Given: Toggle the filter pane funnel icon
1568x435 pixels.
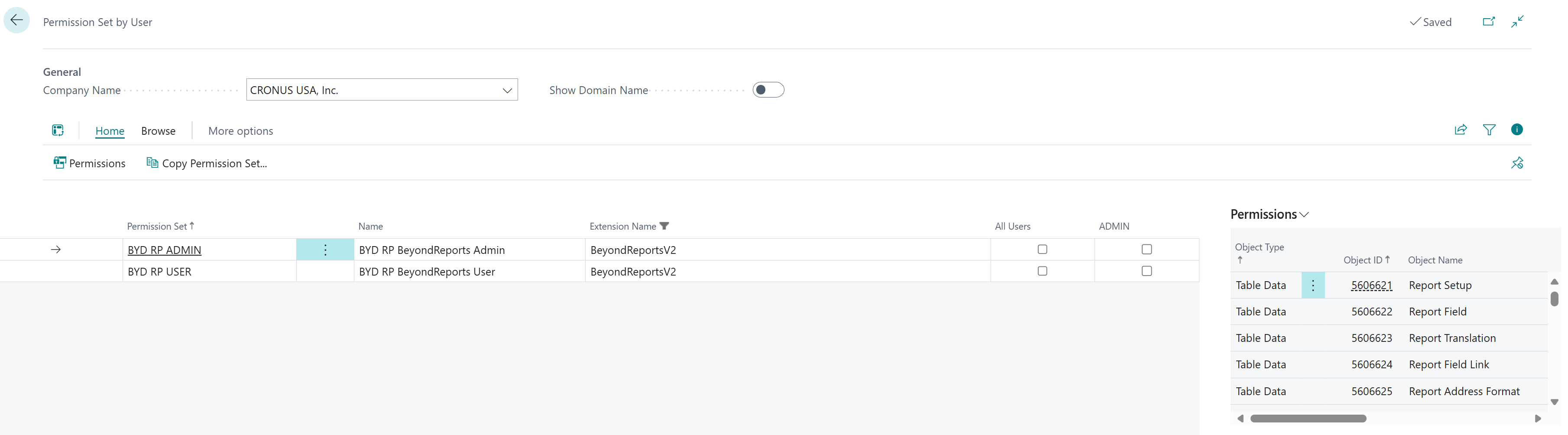Looking at the screenshot, I should (x=1489, y=130).
